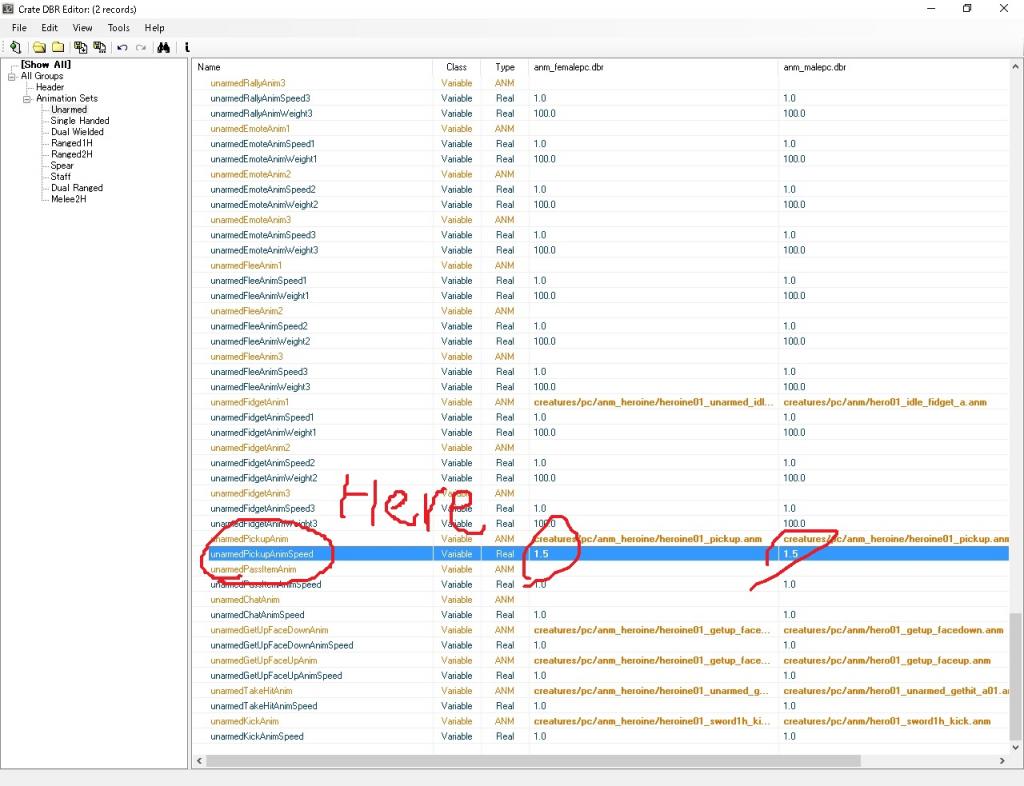
Task: Collapse the All Groups tree node
Action: 12,76
